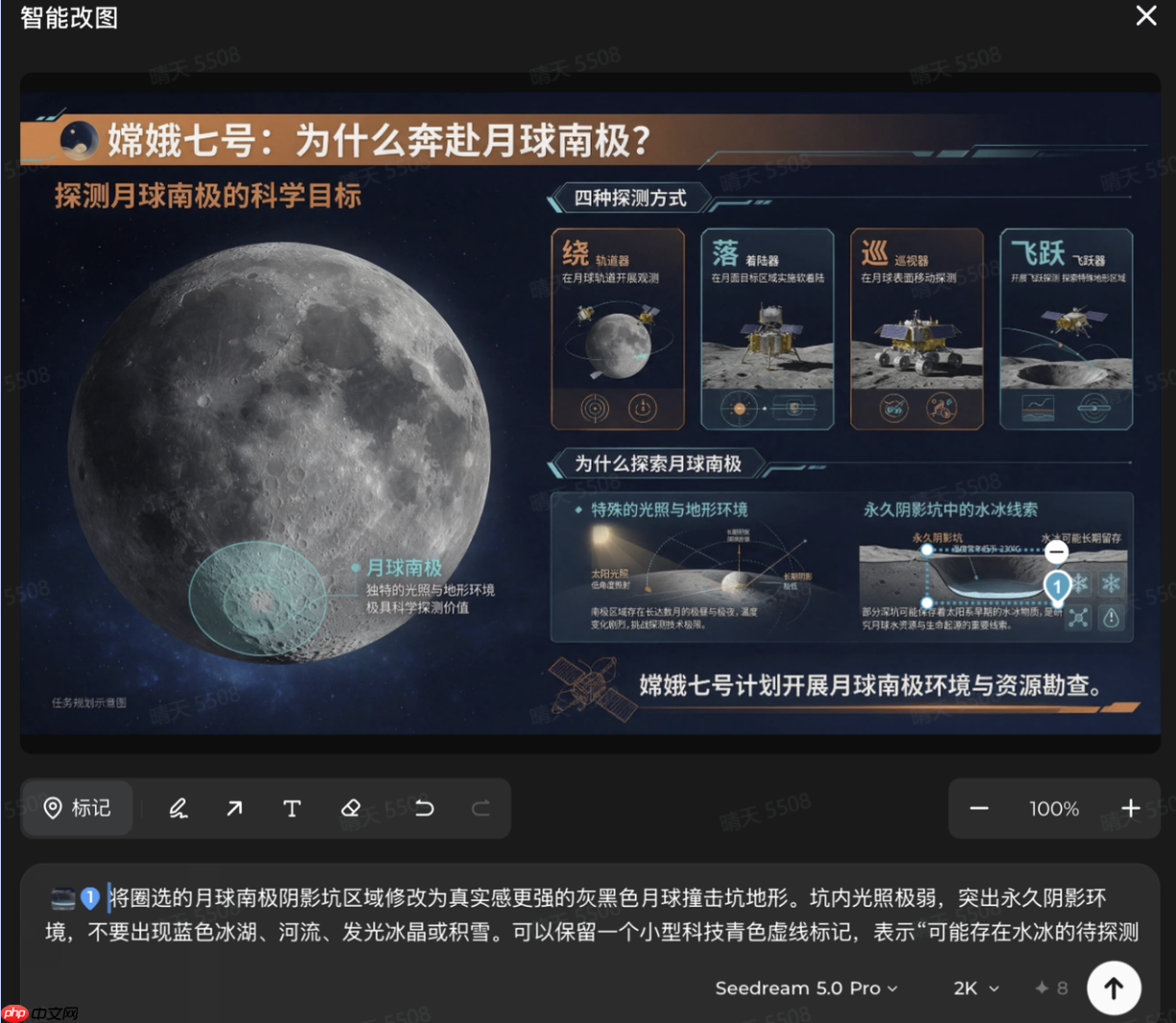Open the 2K resolution dropdown
1176x1023 pixels.
pos(976,987)
